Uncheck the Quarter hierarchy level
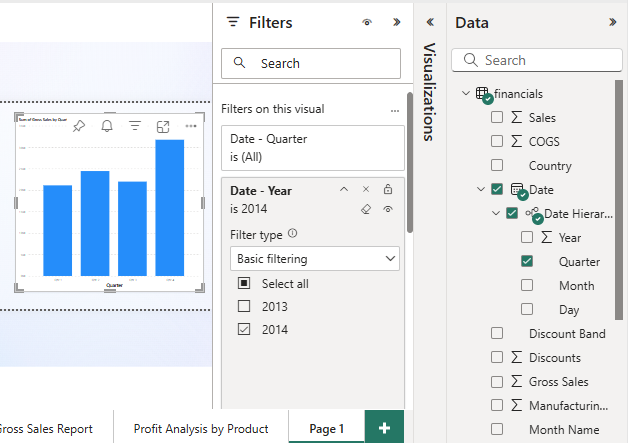 point(527,261)
